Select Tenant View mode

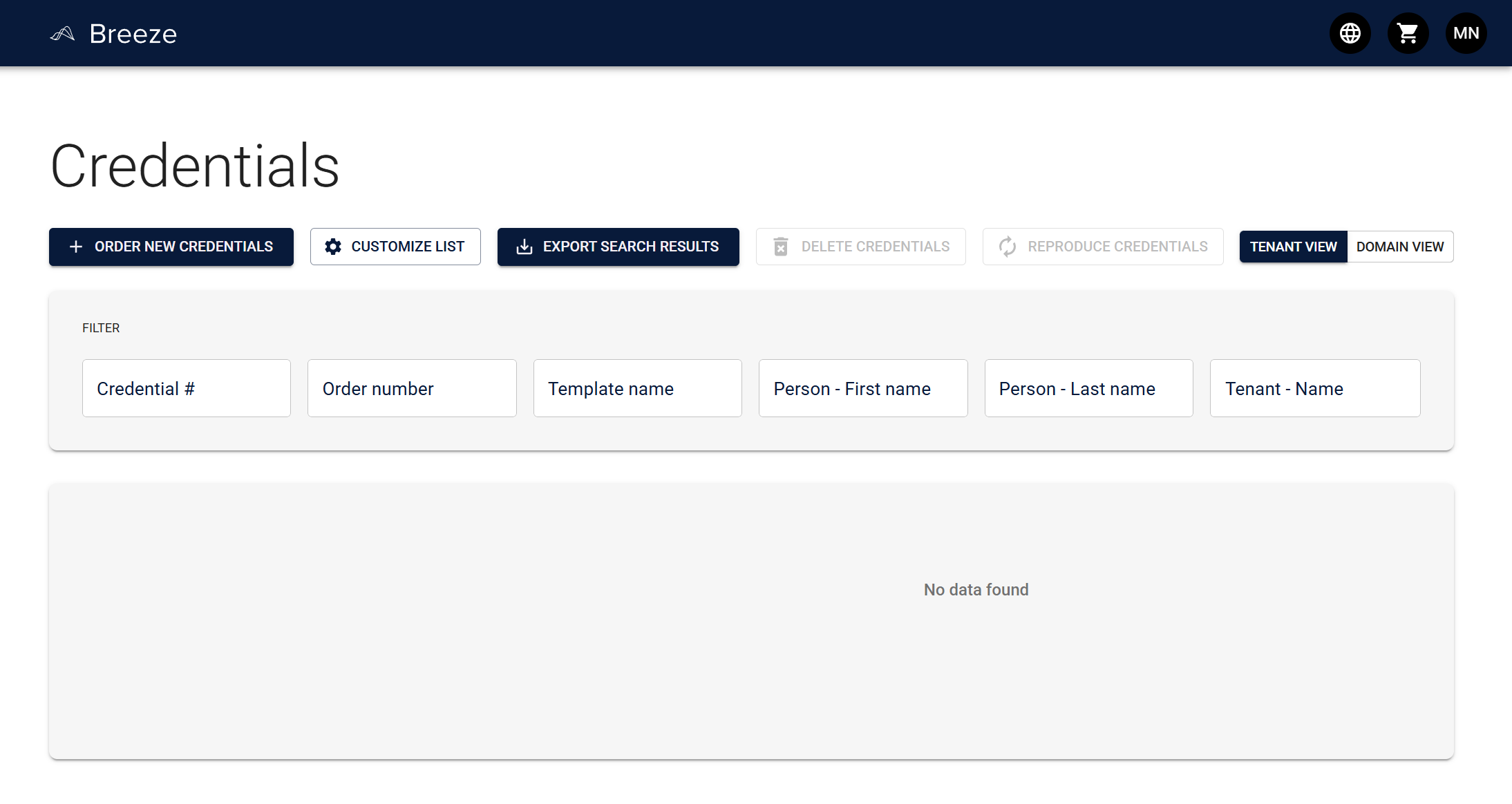[x=1293, y=247]
